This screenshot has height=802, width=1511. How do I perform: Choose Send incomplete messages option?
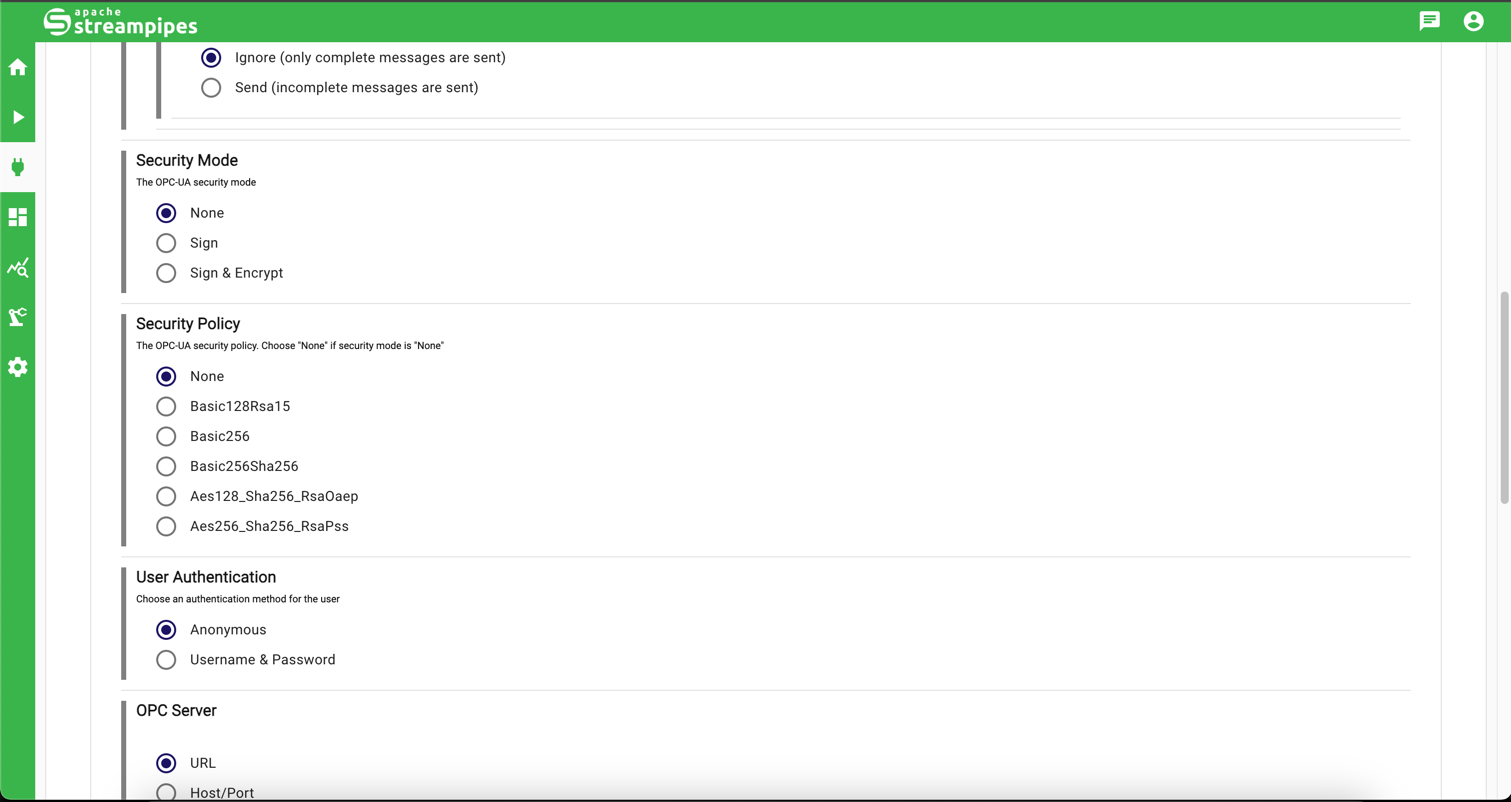(211, 88)
